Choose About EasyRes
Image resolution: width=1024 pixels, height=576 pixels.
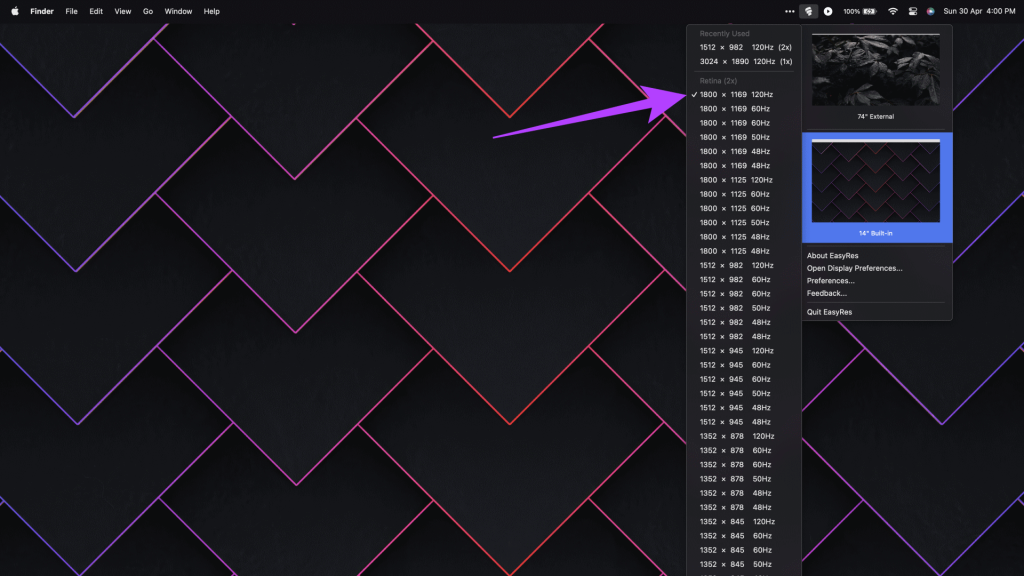pyautogui.click(x=832, y=255)
